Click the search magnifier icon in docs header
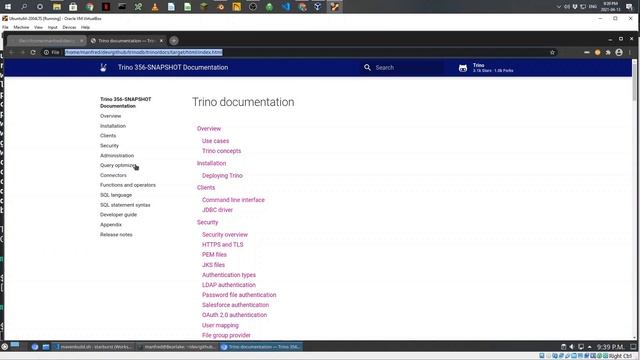The width and height of the screenshot is (640, 360). tap(367, 67)
